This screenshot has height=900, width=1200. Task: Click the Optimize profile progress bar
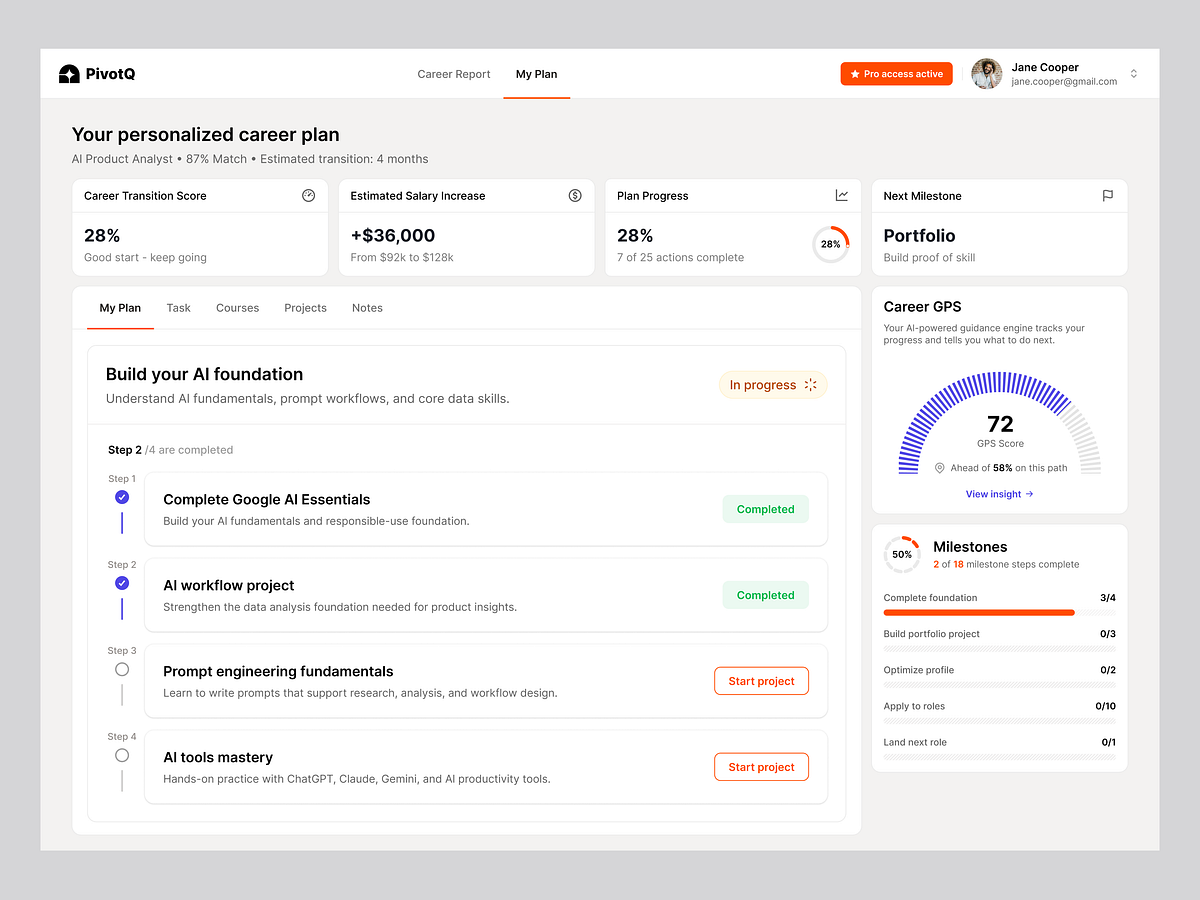(1000, 684)
